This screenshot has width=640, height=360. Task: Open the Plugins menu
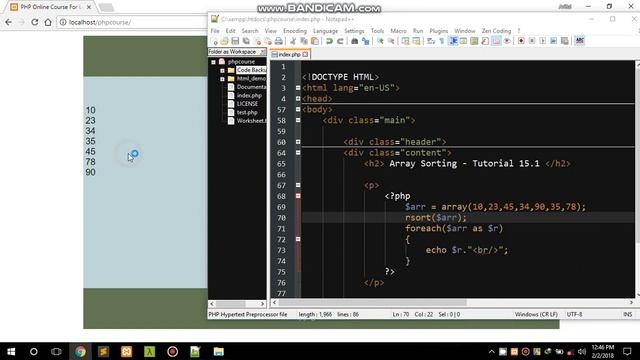[439, 31]
